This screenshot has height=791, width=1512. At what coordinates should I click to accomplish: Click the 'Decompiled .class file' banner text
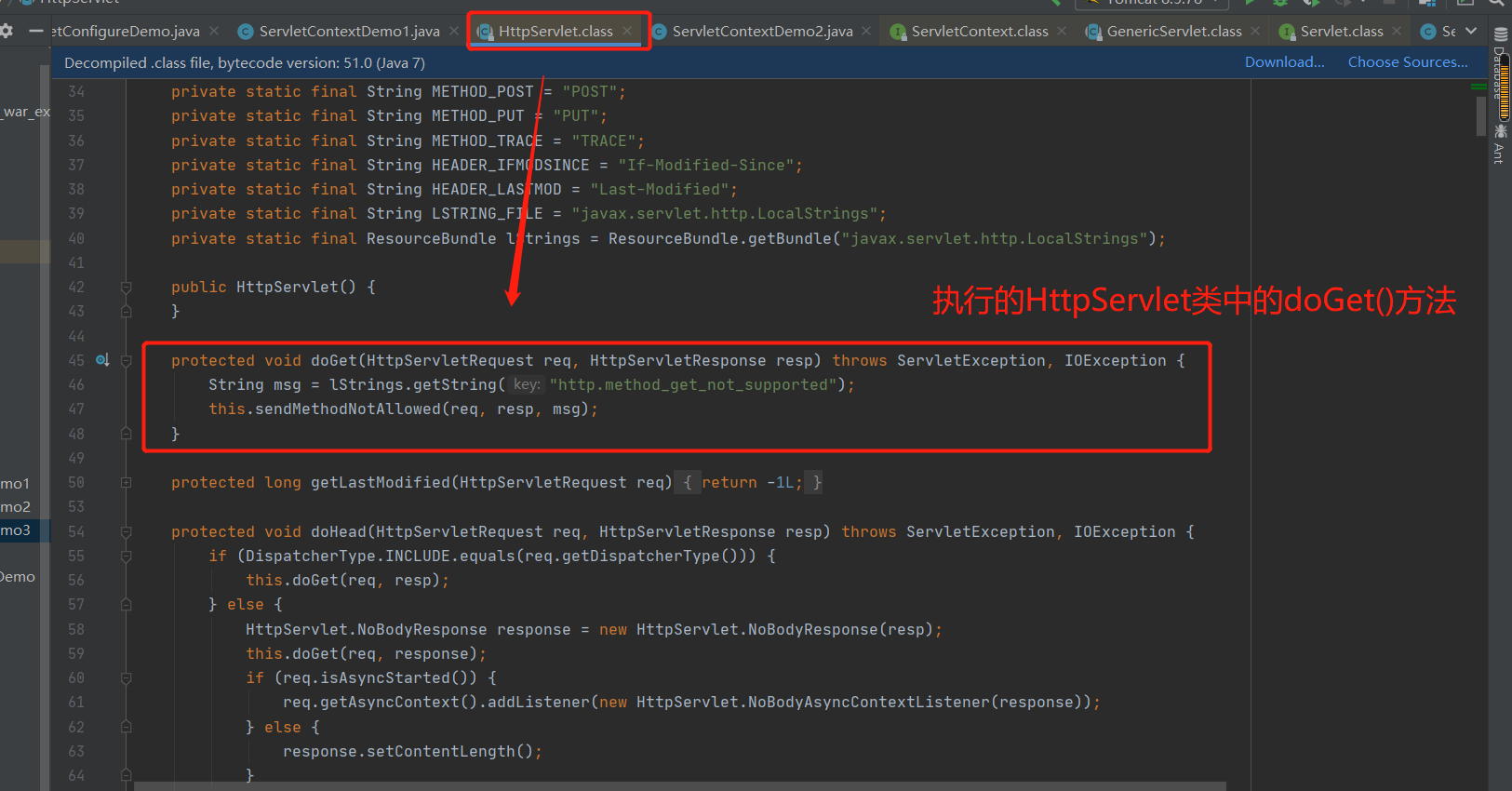click(245, 62)
